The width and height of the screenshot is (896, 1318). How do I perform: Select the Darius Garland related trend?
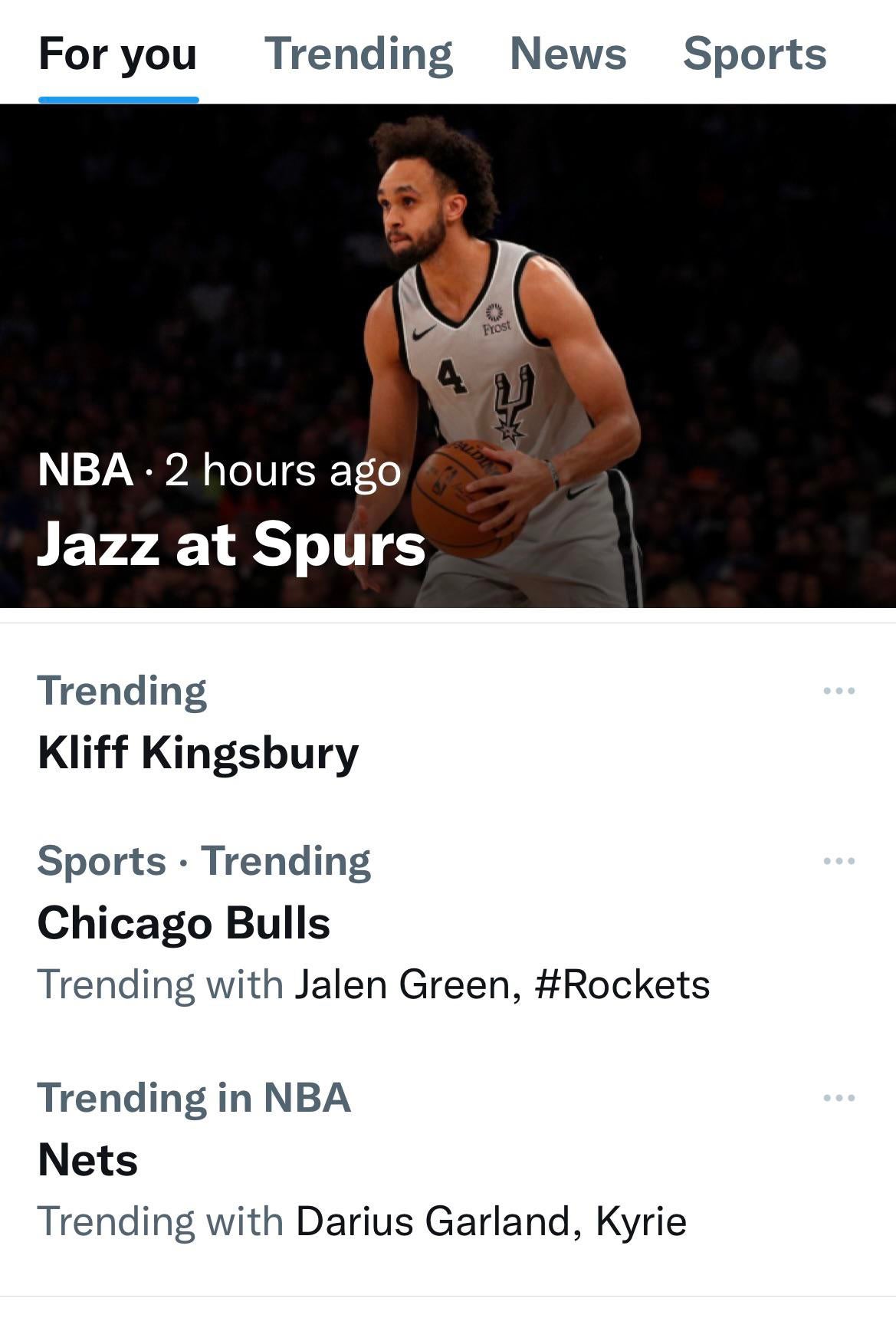(x=433, y=1221)
